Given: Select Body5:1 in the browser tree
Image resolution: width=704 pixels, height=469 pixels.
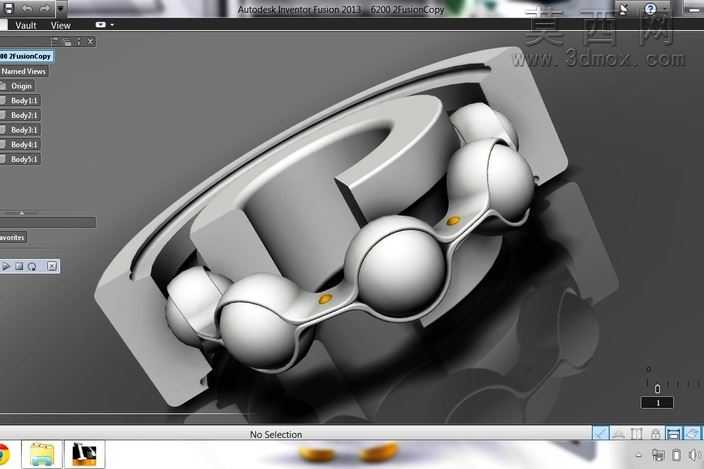Looking at the screenshot, I should [x=24, y=159].
